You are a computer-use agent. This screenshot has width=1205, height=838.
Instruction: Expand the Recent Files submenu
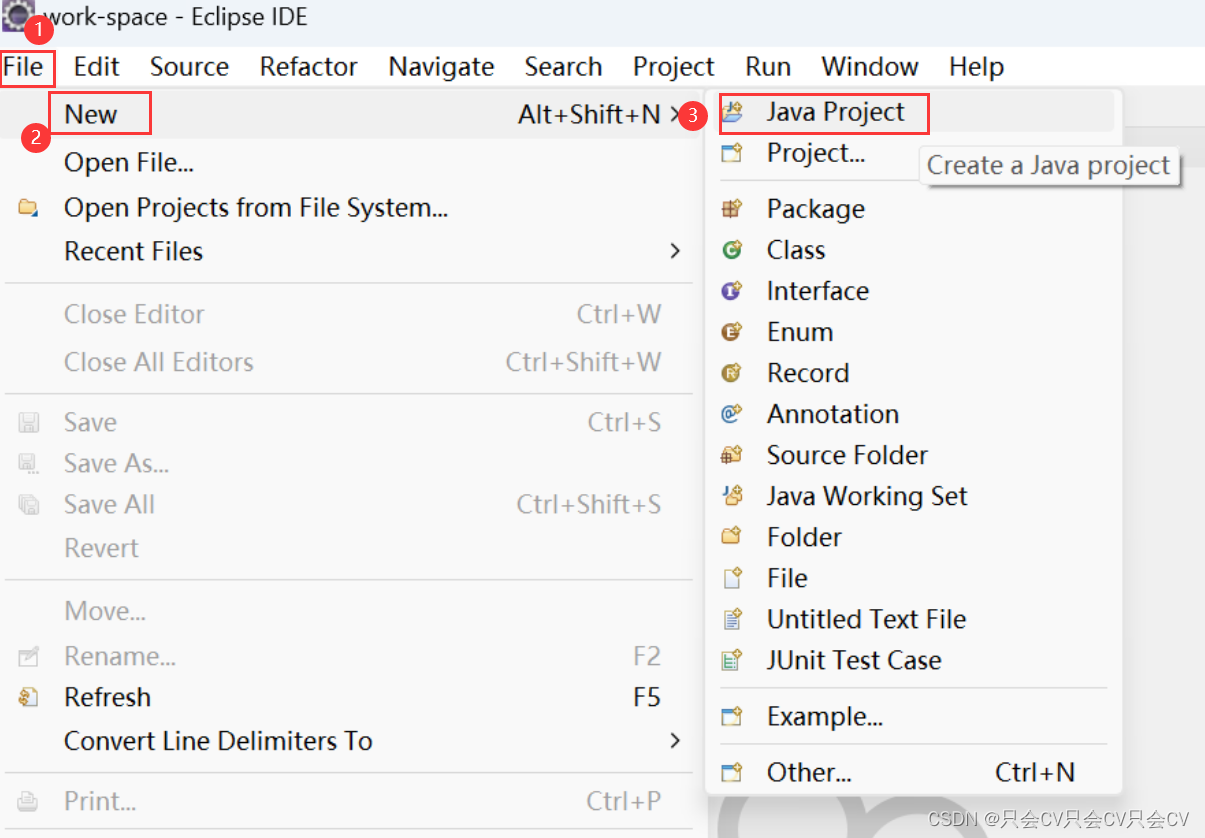coord(133,251)
